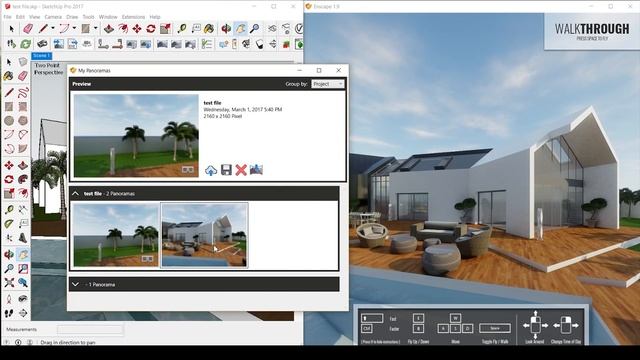Open the Line tool dropdown arrow in top toolbar

tap(53, 29)
